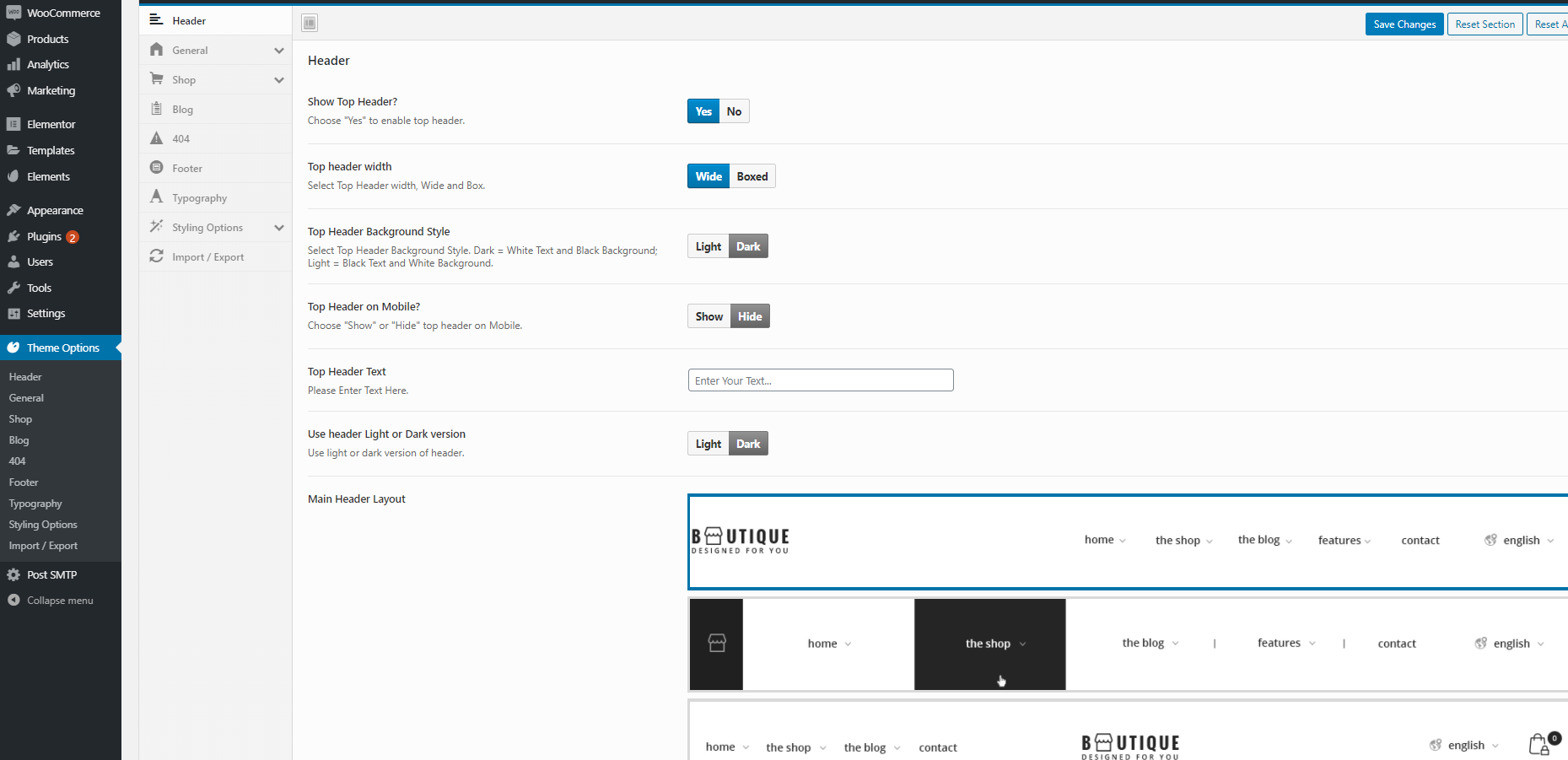Image resolution: width=1568 pixels, height=760 pixels.
Task: Open the Import / Export options section
Action: [x=215, y=256]
